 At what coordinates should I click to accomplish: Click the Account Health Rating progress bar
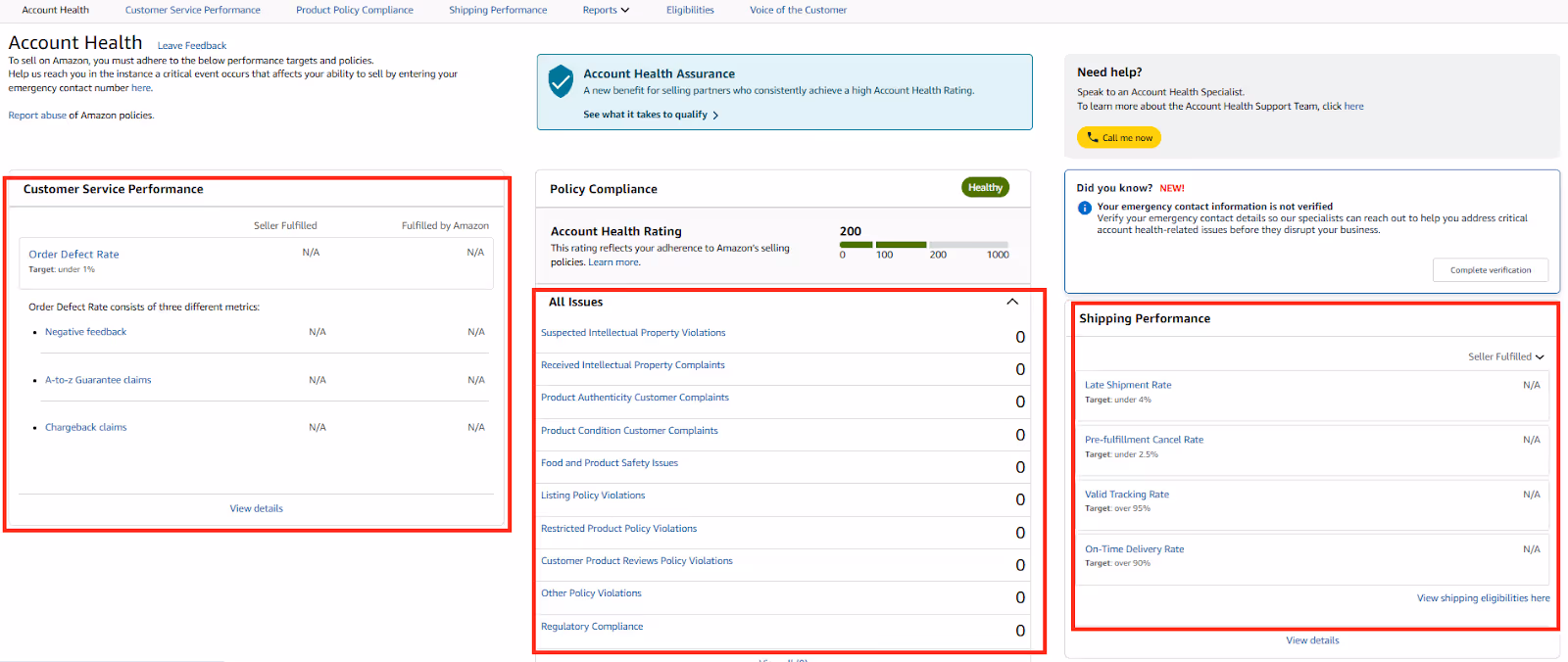click(924, 244)
